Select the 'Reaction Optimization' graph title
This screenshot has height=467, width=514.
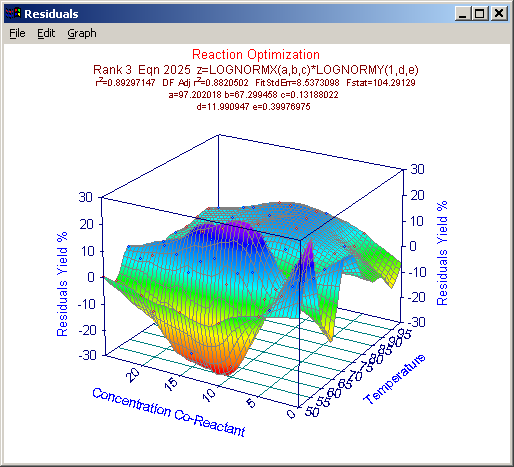[256, 54]
